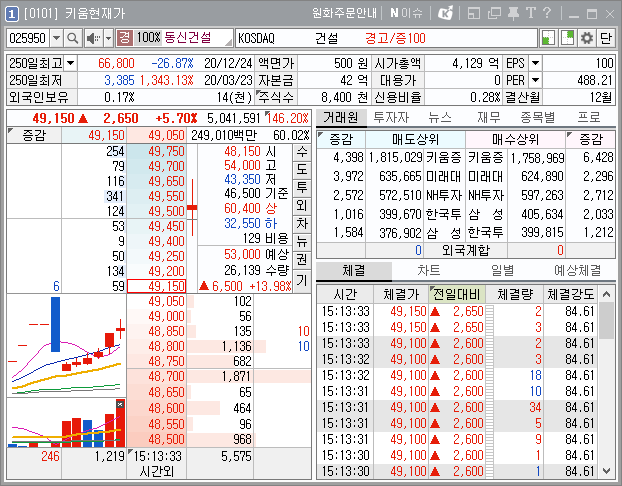The image size is (622, 486).
Task: Switch to 뉴스 tab
Action: (440, 117)
